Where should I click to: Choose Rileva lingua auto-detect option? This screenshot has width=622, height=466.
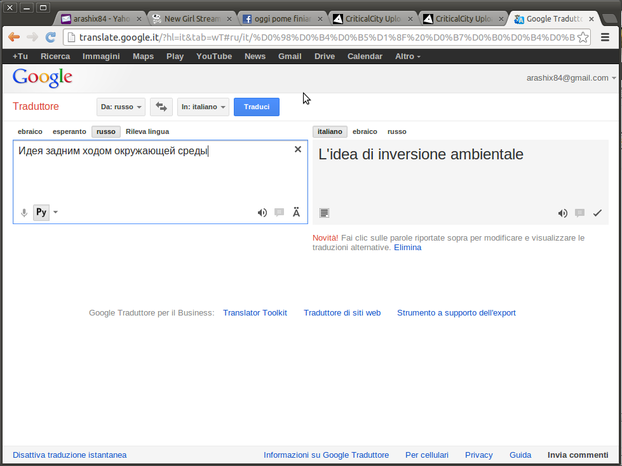pos(147,131)
